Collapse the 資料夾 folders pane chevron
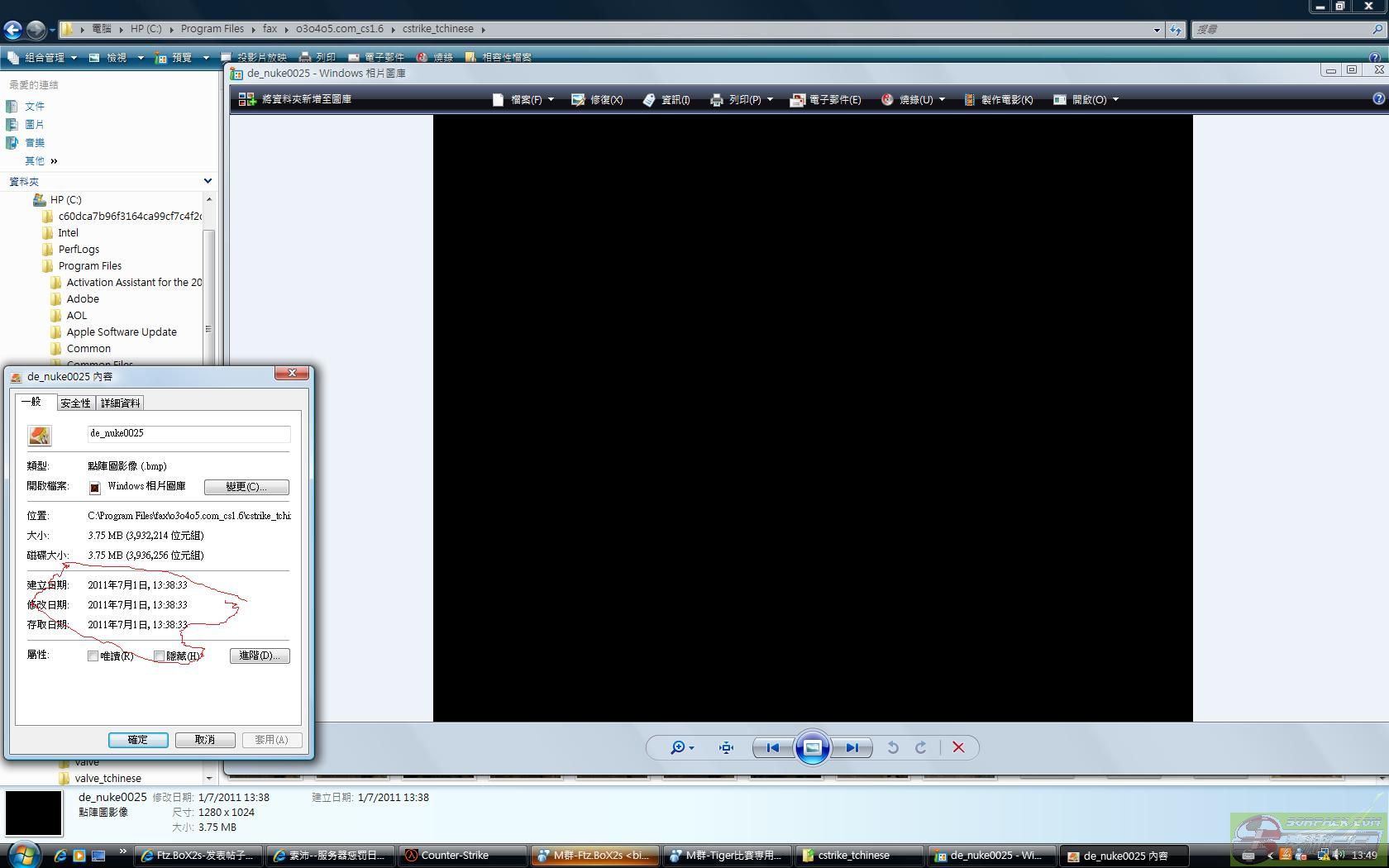1389x868 pixels. [208, 181]
